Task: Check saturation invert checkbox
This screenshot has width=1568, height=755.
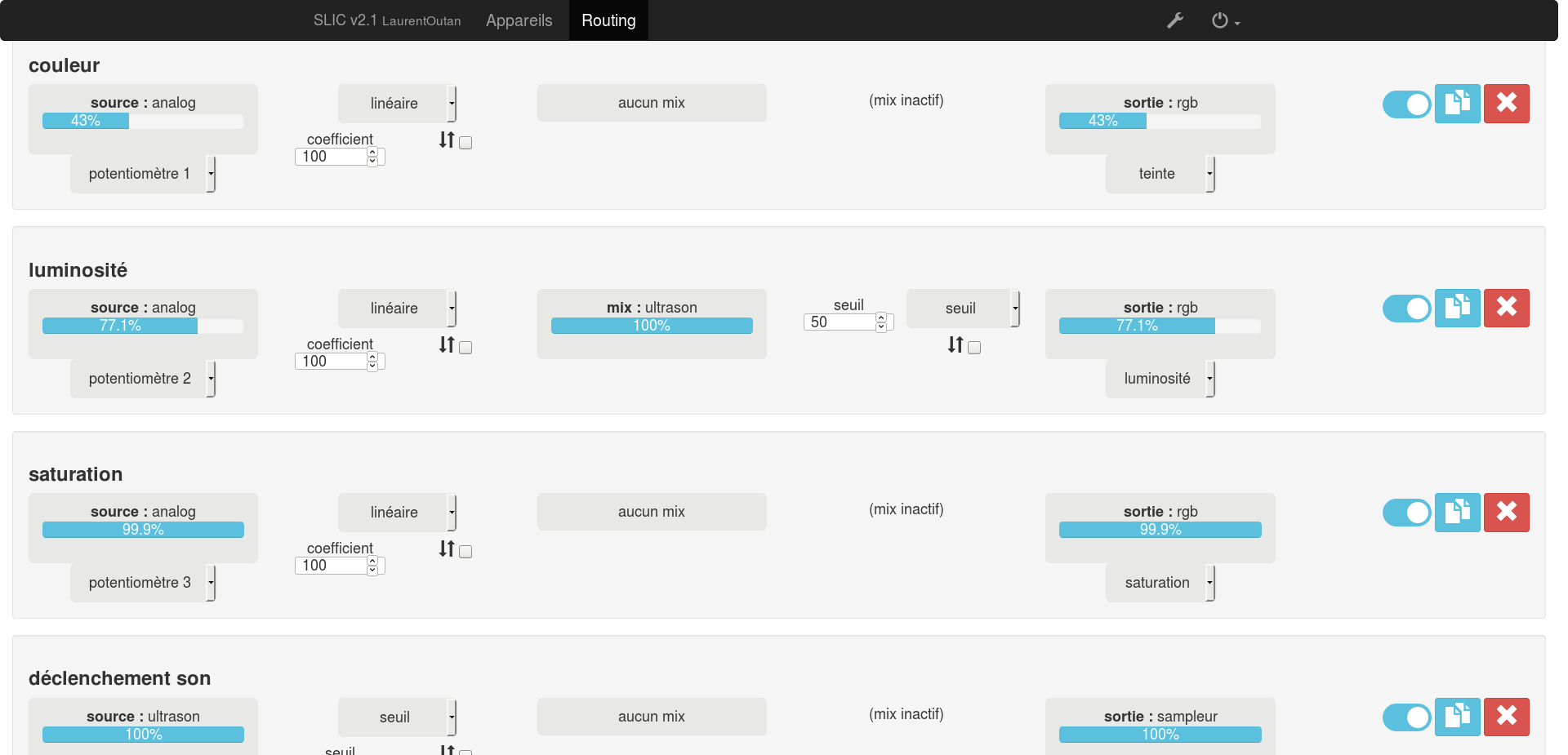Action: pyautogui.click(x=465, y=552)
